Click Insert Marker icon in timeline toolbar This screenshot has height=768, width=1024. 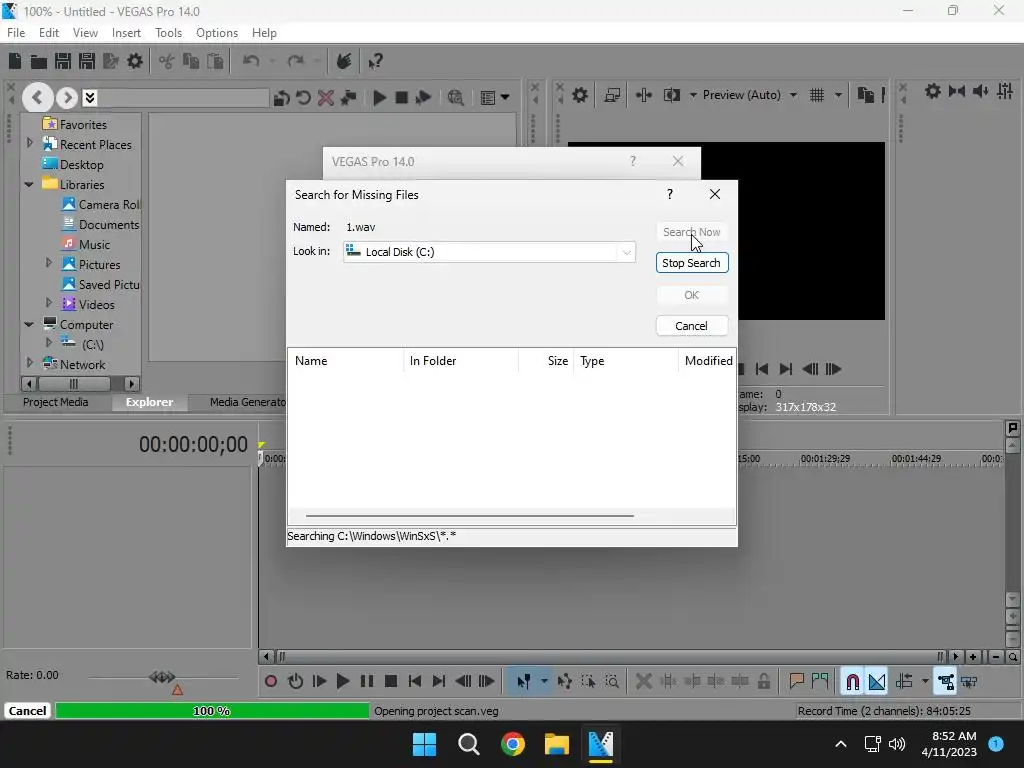(x=796, y=682)
